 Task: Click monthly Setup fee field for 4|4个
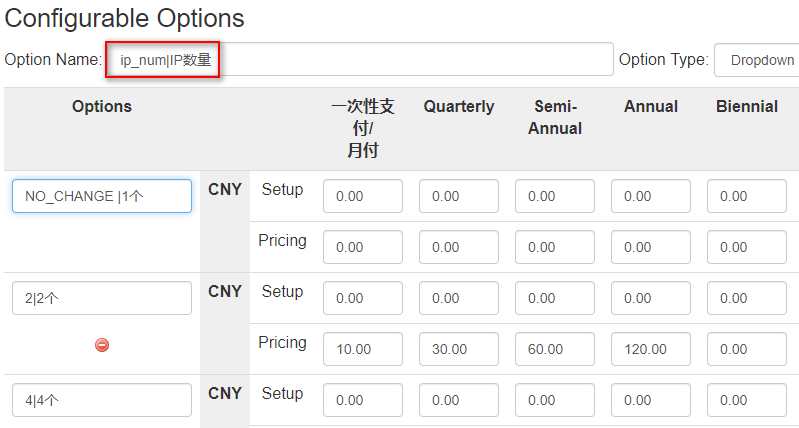pyautogui.click(x=363, y=400)
